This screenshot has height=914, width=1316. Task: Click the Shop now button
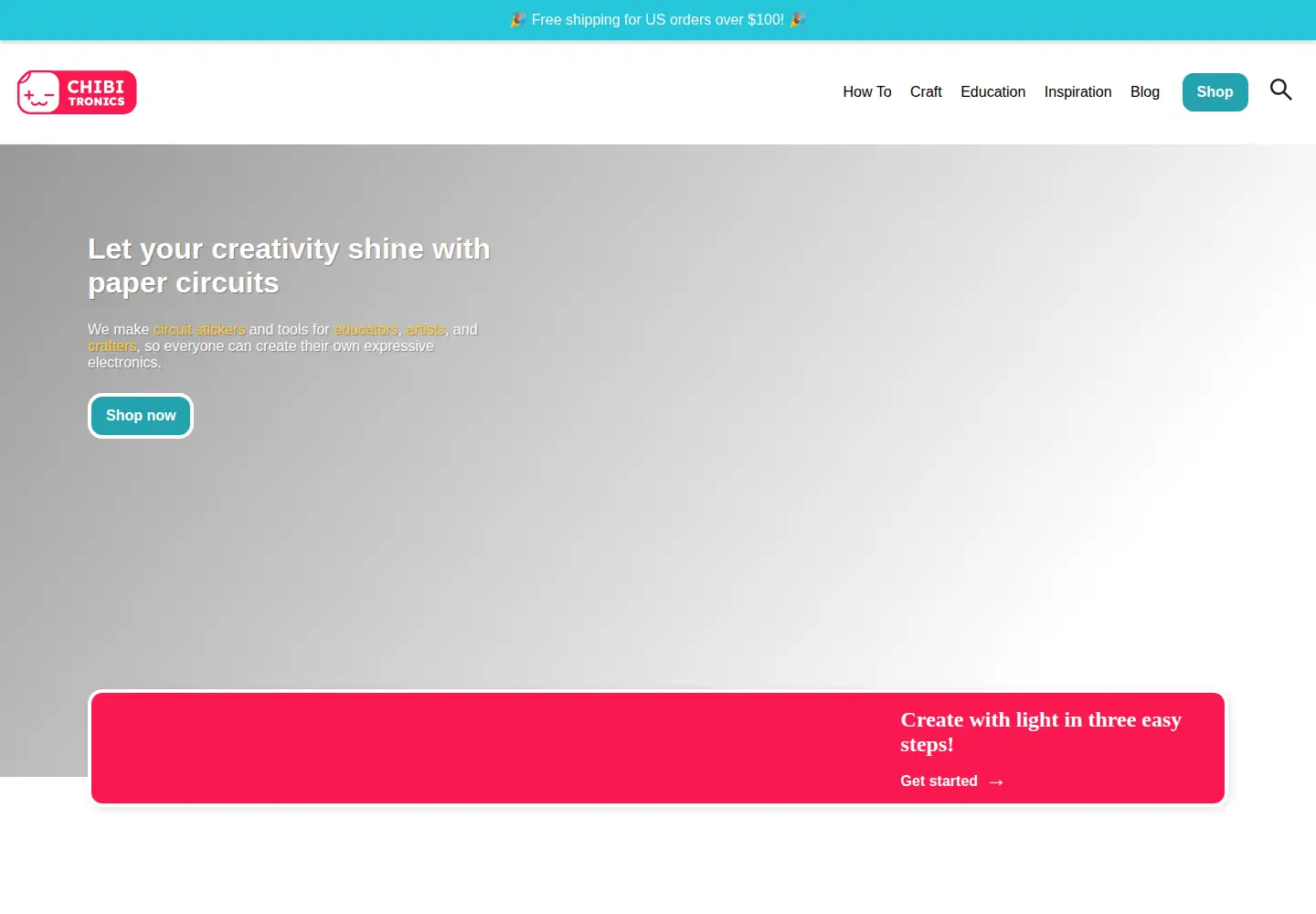click(141, 416)
